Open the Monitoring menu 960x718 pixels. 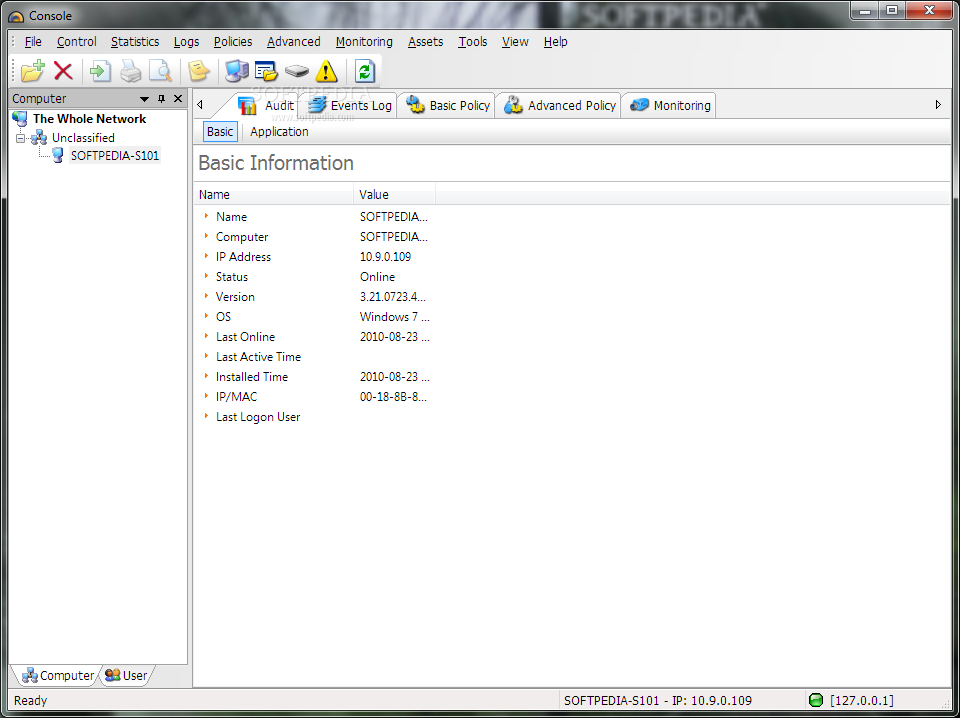[x=364, y=42]
